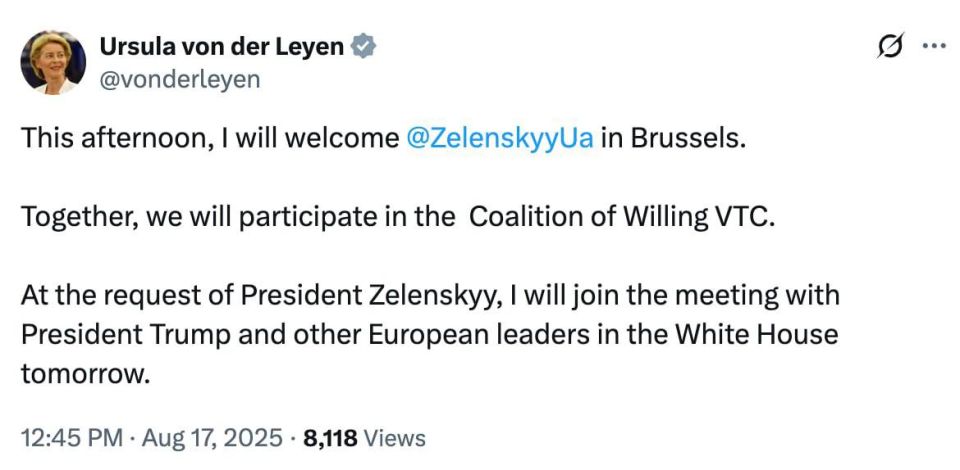The width and height of the screenshot is (960, 470).
Task: Open the three-dot more options menu
Action: coord(932,46)
